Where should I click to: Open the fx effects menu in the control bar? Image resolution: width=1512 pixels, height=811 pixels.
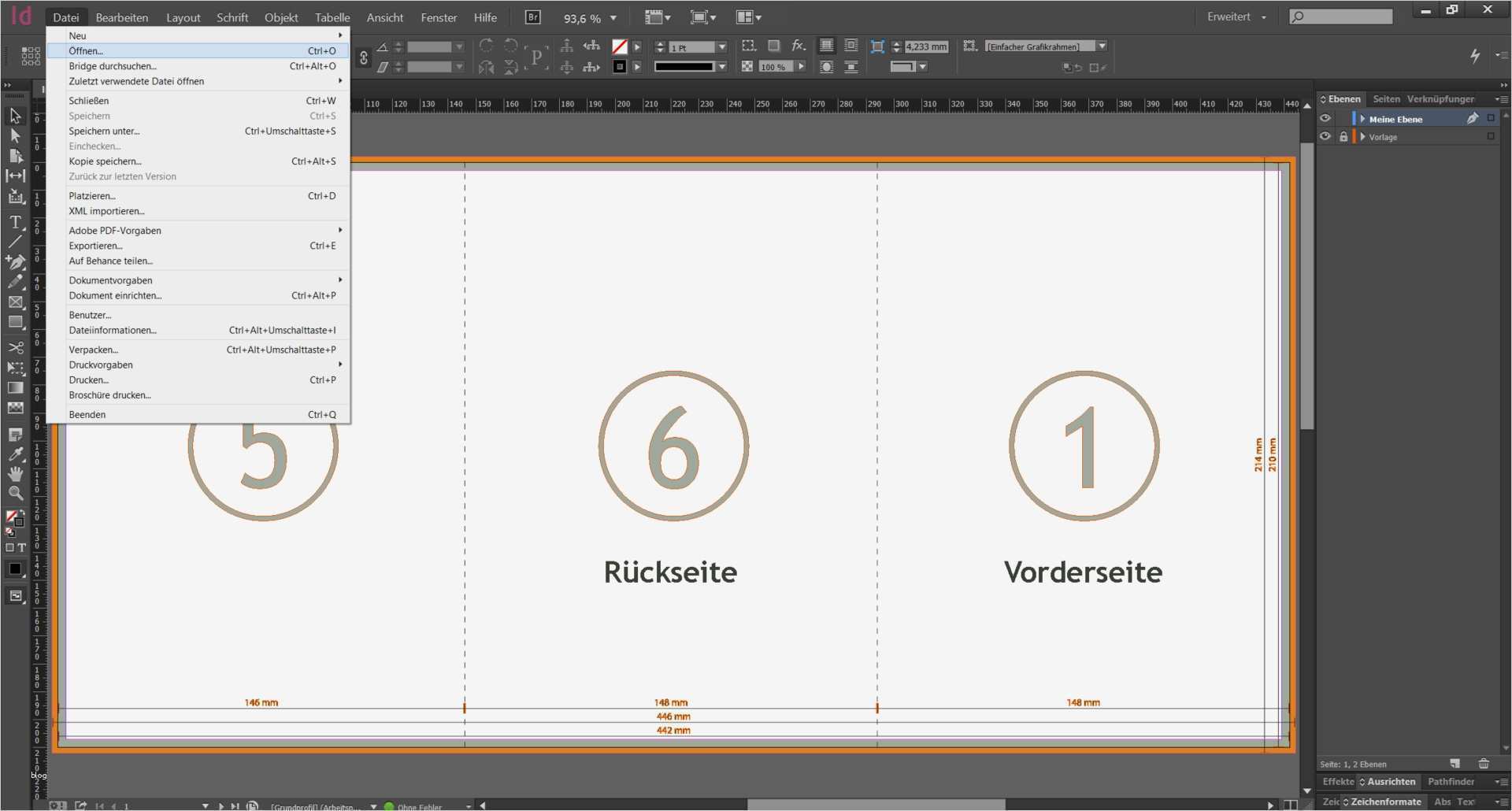click(x=799, y=46)
